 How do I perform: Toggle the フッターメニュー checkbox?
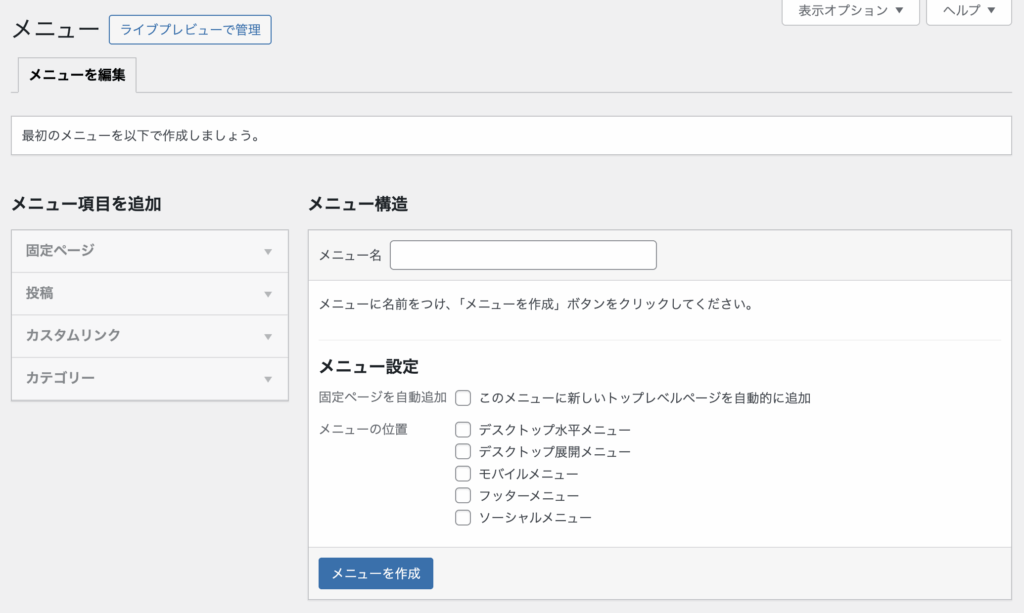point(463,496)
